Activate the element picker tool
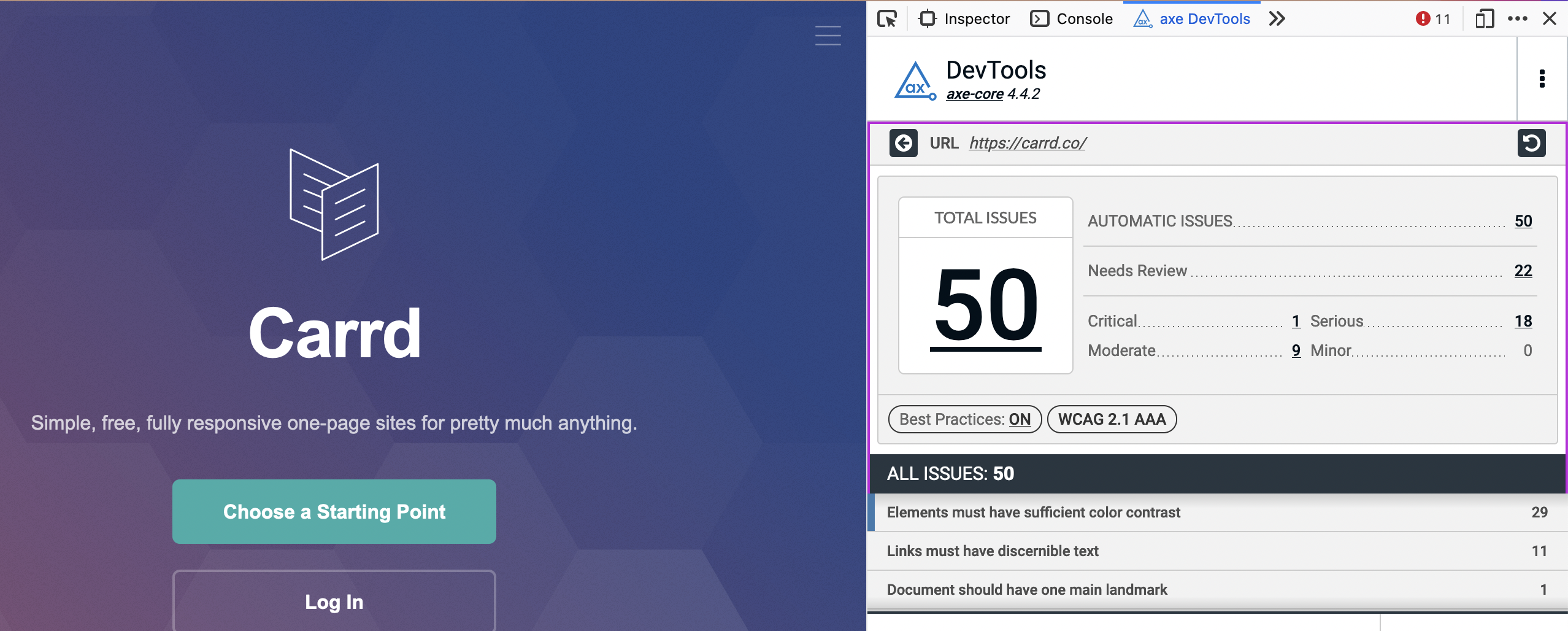Viewport: 1568px width, 631px height. pyautogui.click(x=887, y=19)
